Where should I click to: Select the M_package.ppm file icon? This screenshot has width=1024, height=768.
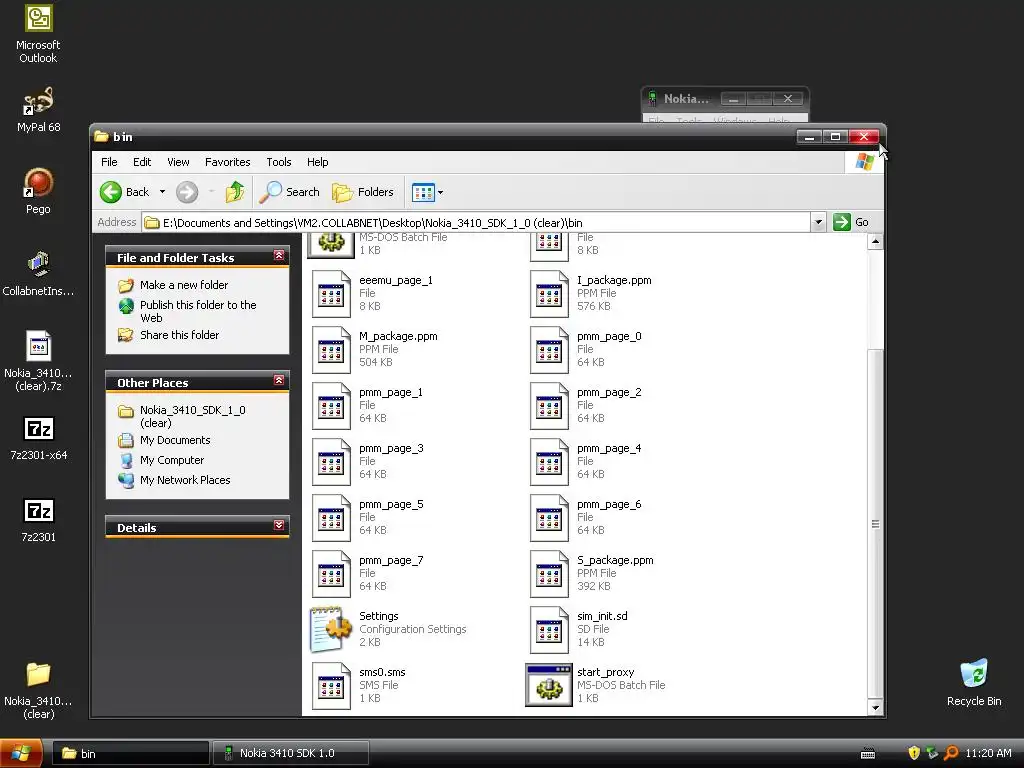(331, 350)
